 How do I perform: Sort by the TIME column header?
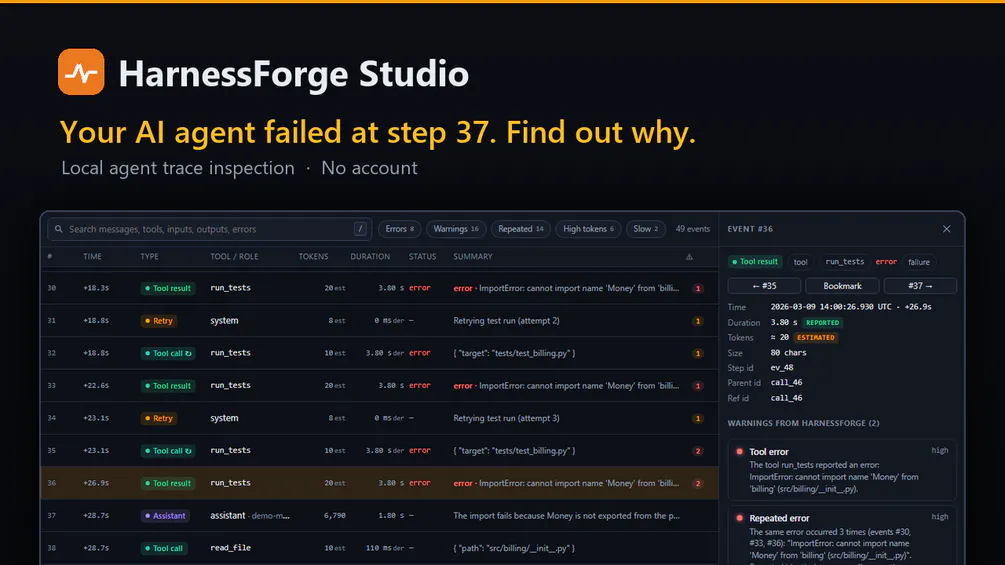pos(92,256)
